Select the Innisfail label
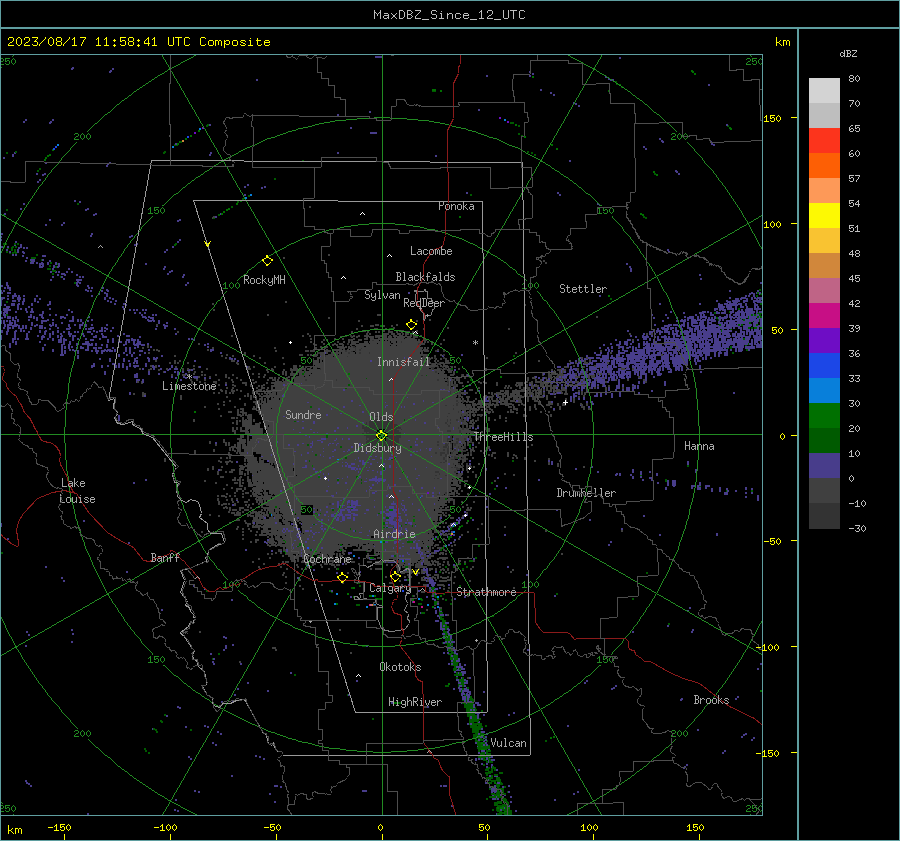The width and height of the screenshot is (900, 841). 404,362
